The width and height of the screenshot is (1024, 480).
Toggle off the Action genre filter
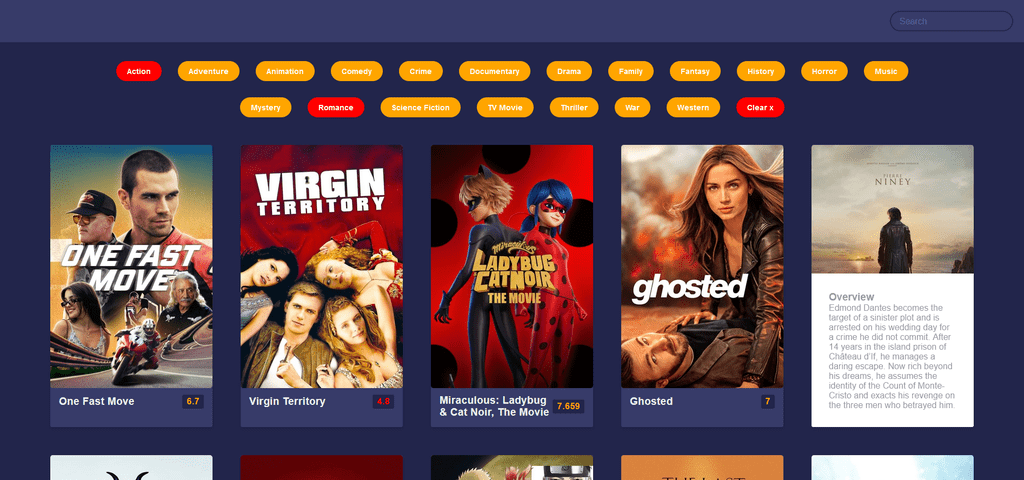[138, 71]
